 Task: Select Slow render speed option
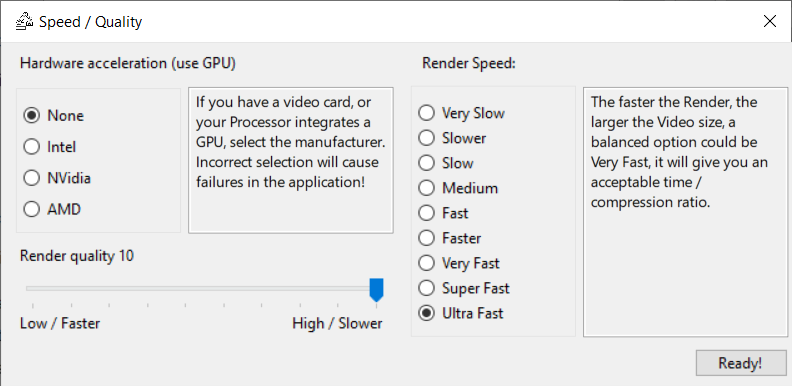(446, 163)
